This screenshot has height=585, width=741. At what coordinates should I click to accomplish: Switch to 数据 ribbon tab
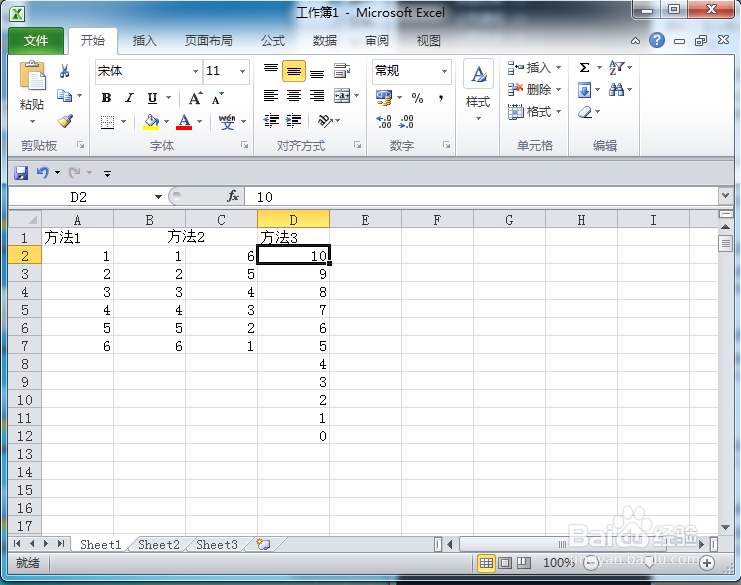tap(325, 41)
